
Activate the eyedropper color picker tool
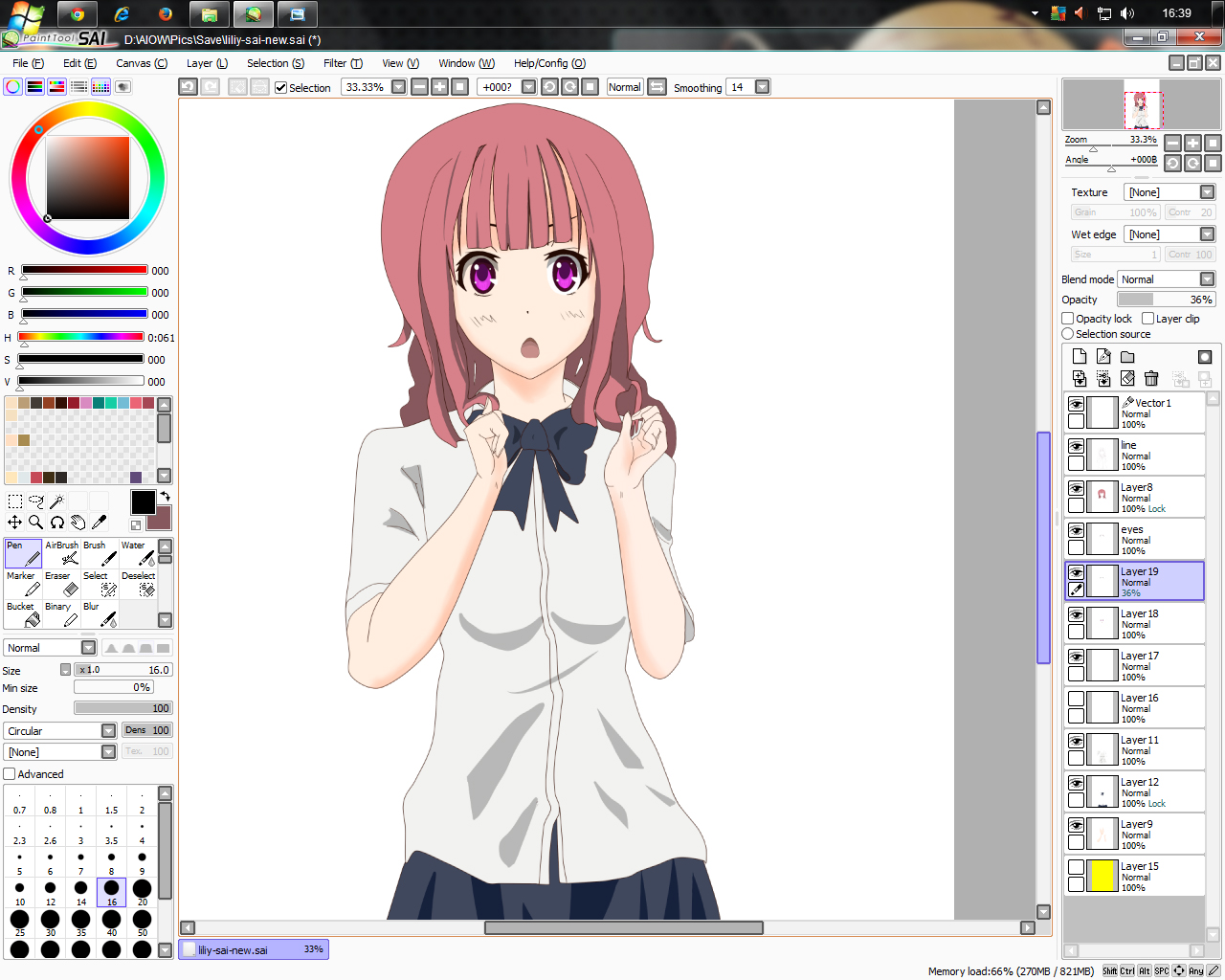pyautogui.click(x=100, y=522)
